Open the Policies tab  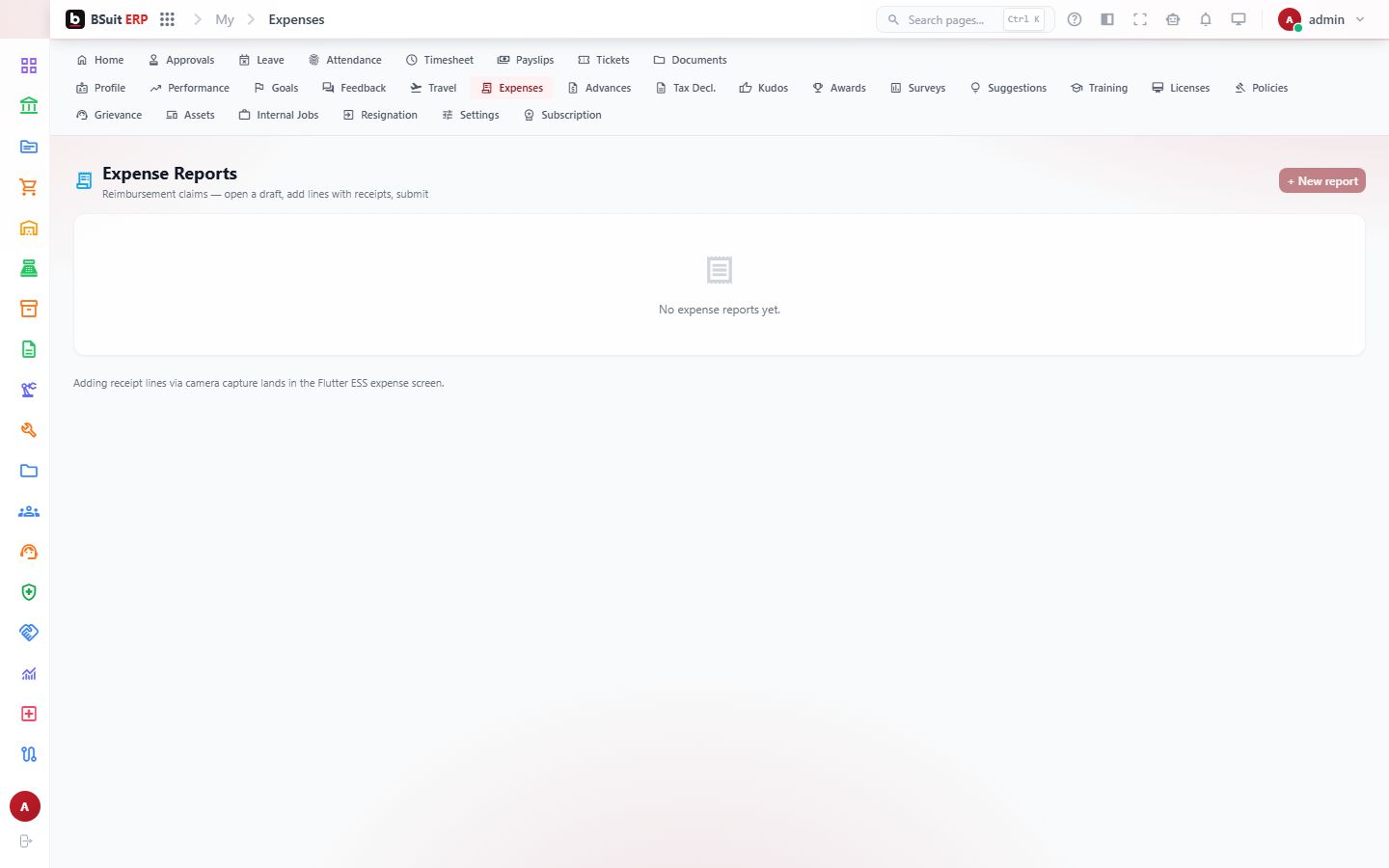pos(1262,88)
